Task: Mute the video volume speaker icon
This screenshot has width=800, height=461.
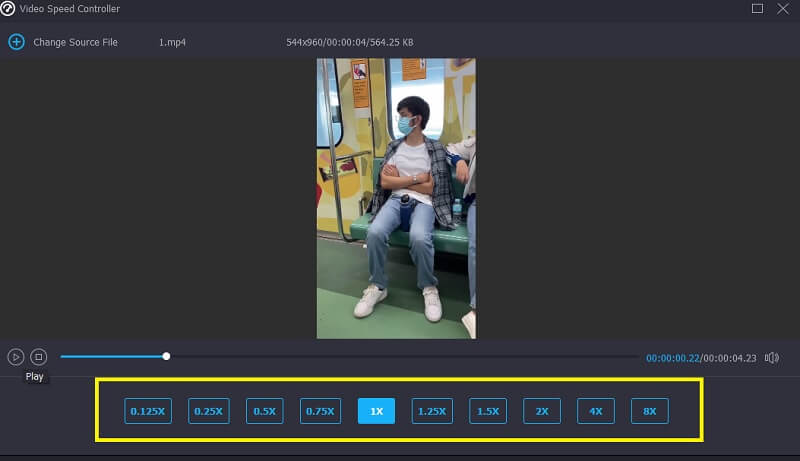Action: point(771,357)
